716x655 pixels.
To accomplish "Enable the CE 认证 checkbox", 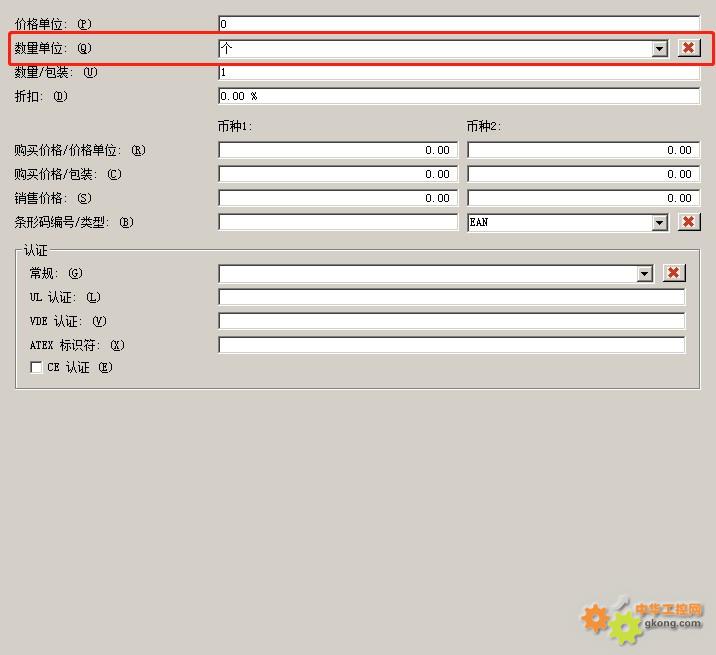I will 36,367.
